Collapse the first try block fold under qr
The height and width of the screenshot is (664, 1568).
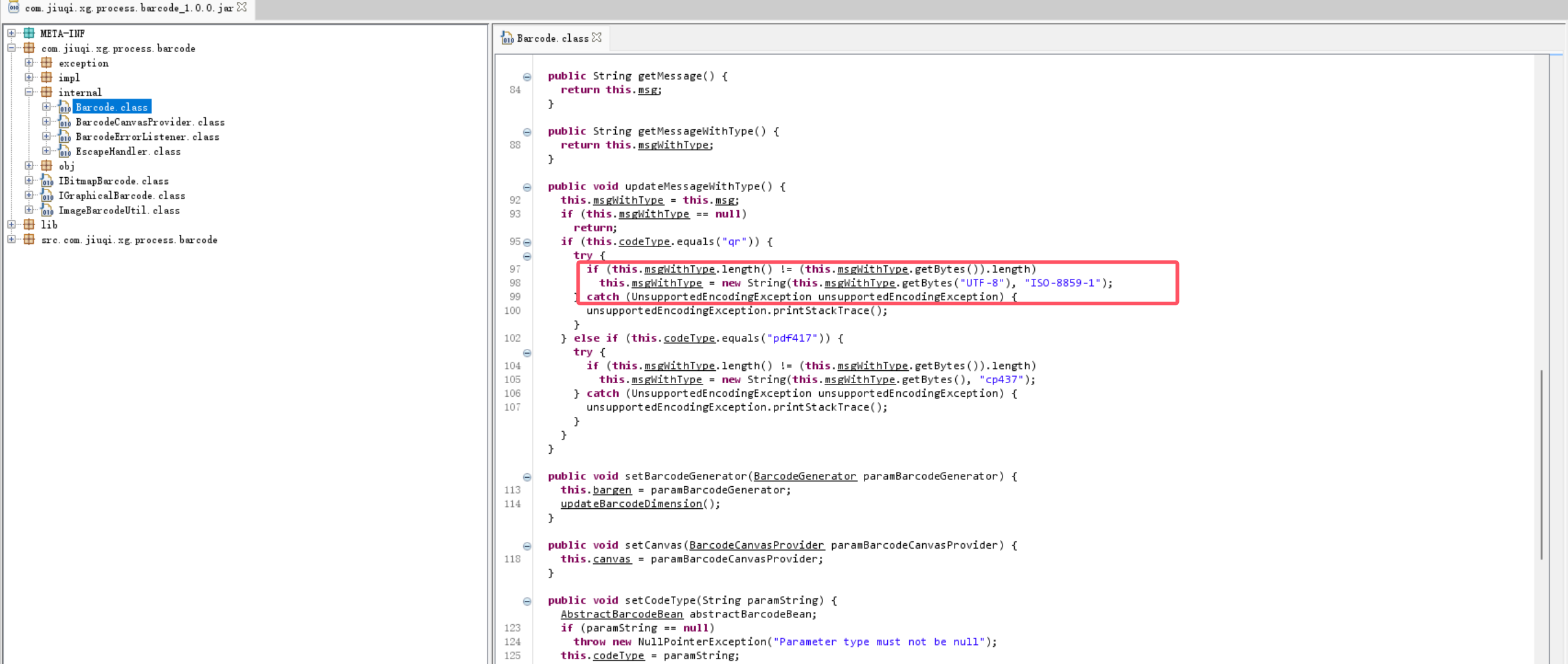click(x=527, y=256)
